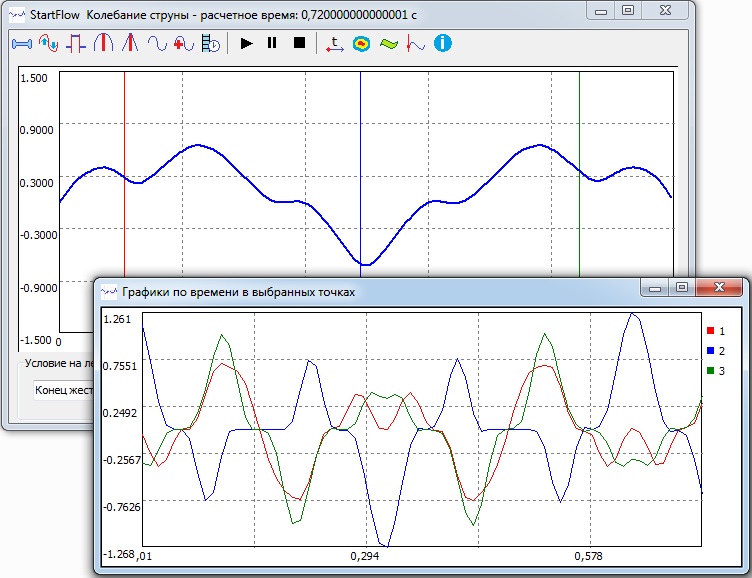Choose the triangular peak initial shape

pyautogui.click(x=130, y=43)
